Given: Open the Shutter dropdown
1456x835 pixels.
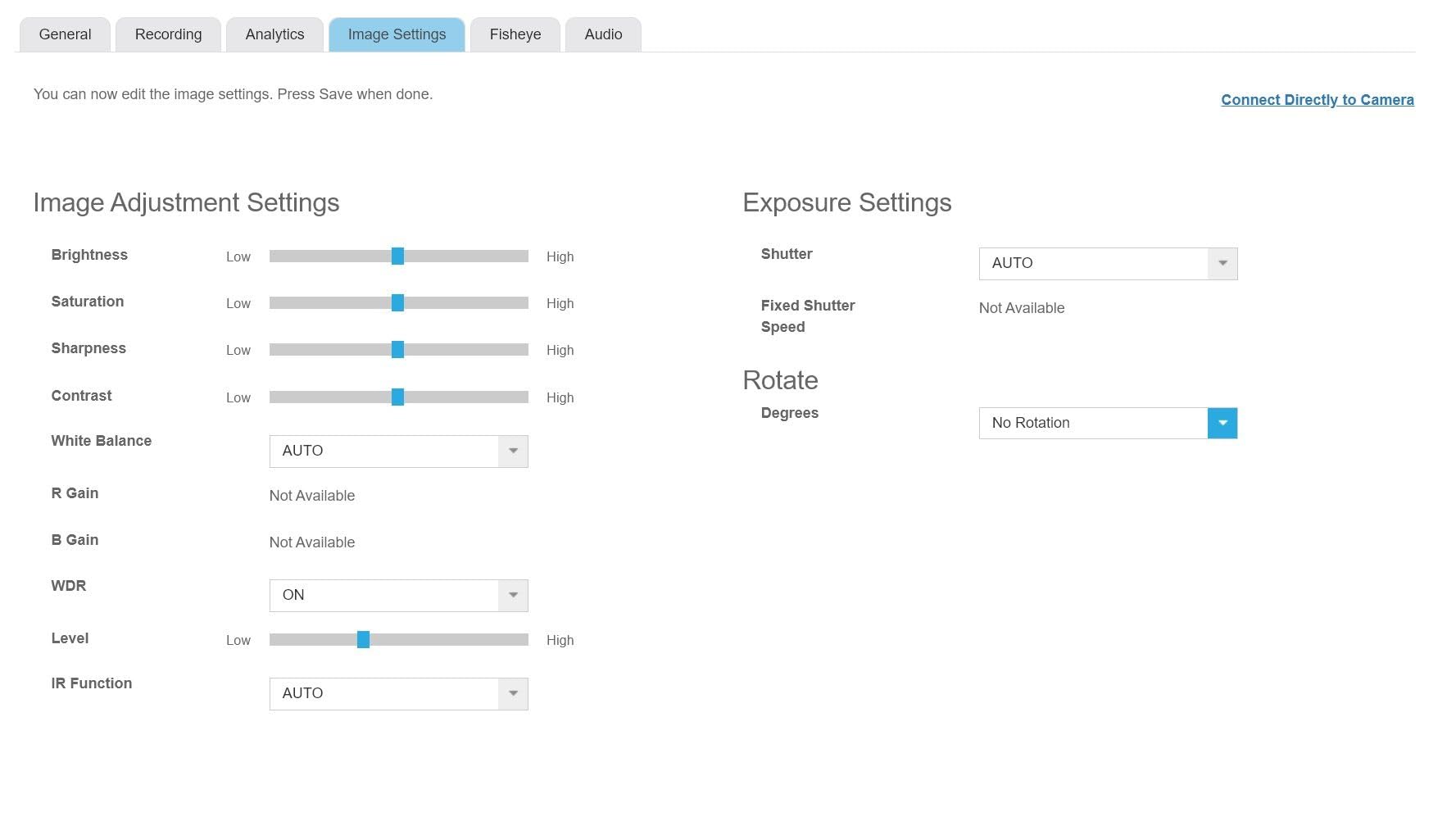Looking at the screenshot, I should coord(1108,264).
